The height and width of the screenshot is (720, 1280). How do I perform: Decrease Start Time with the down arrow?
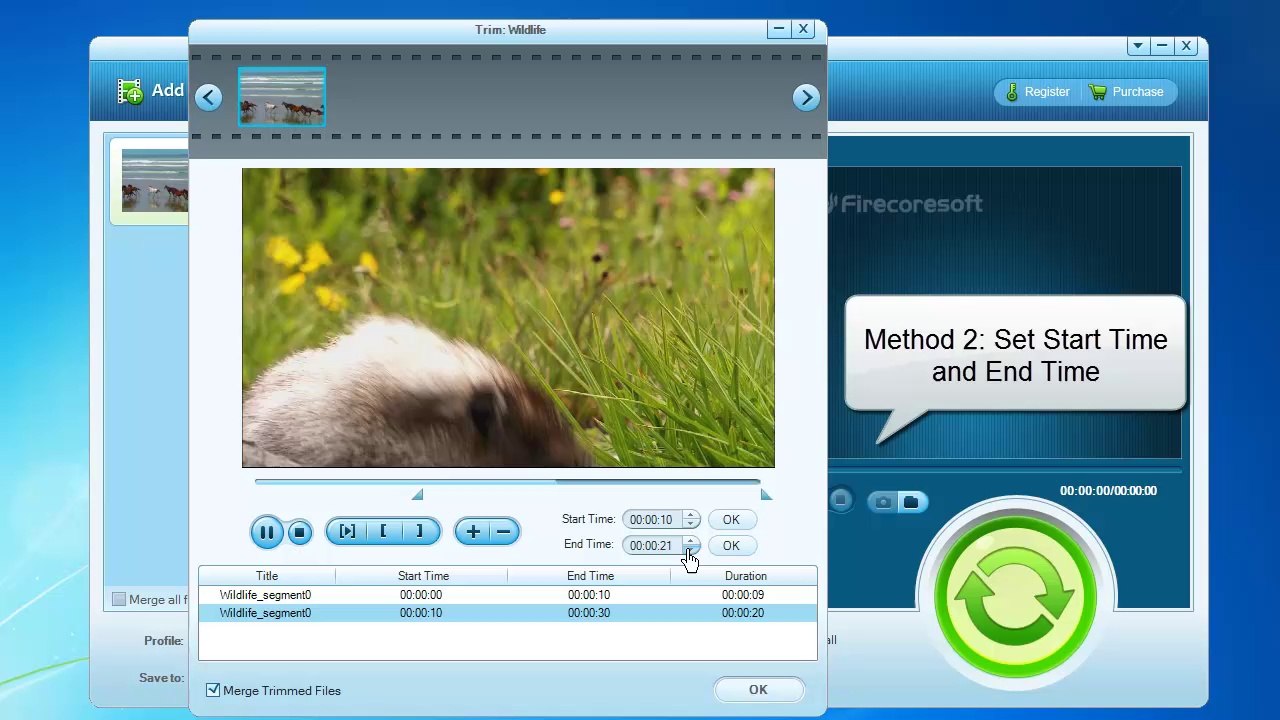(x=690, y=524)
